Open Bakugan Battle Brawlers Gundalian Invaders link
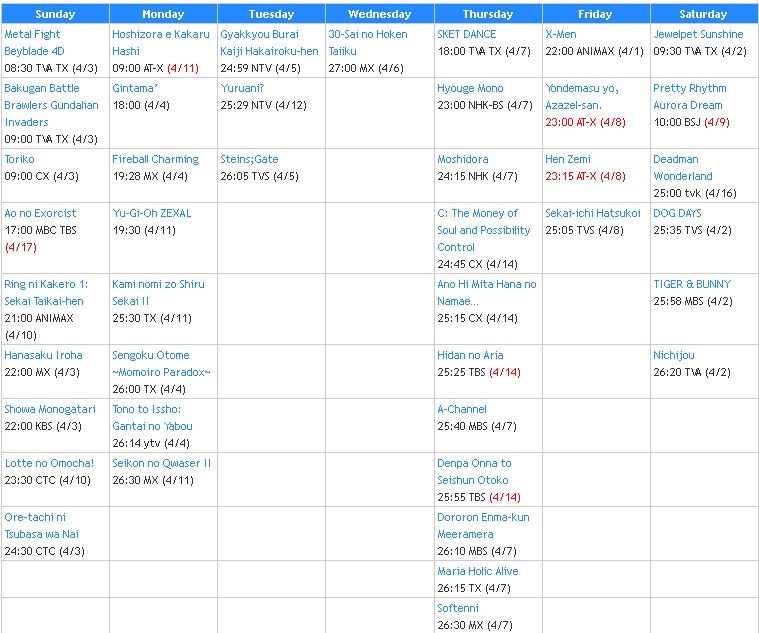 point(51,105)
